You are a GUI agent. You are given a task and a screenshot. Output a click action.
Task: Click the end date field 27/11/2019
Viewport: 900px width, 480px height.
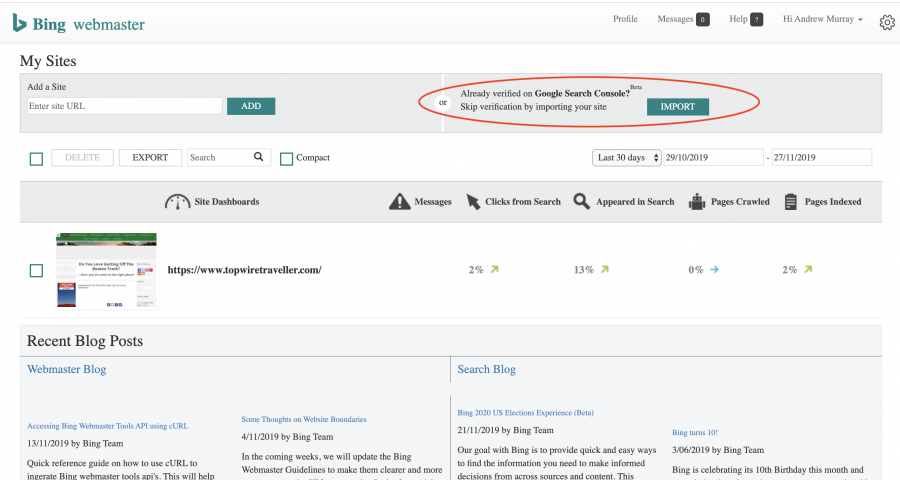point(821,157)
